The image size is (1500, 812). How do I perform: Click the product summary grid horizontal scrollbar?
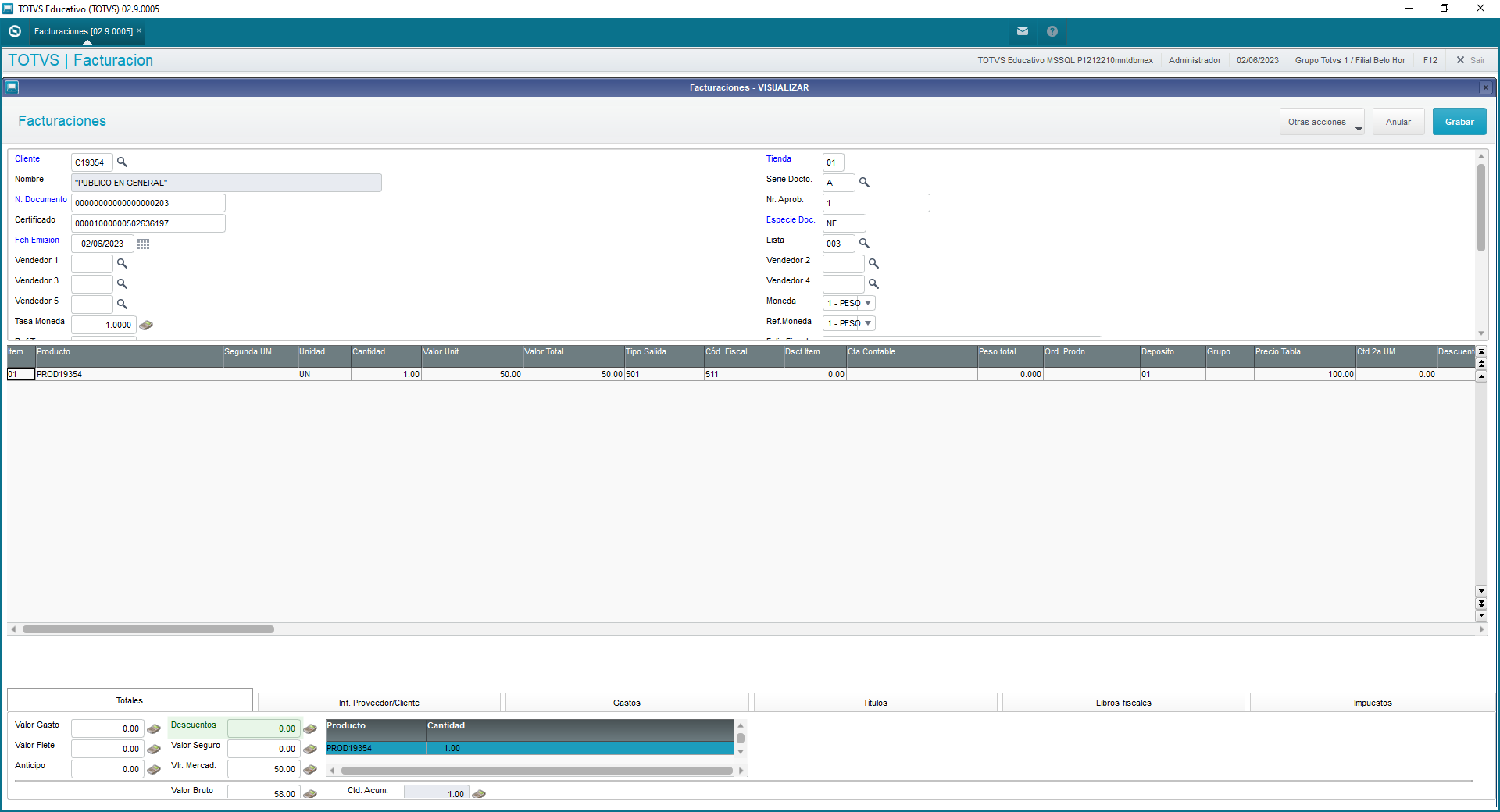(x=537, y=771)
